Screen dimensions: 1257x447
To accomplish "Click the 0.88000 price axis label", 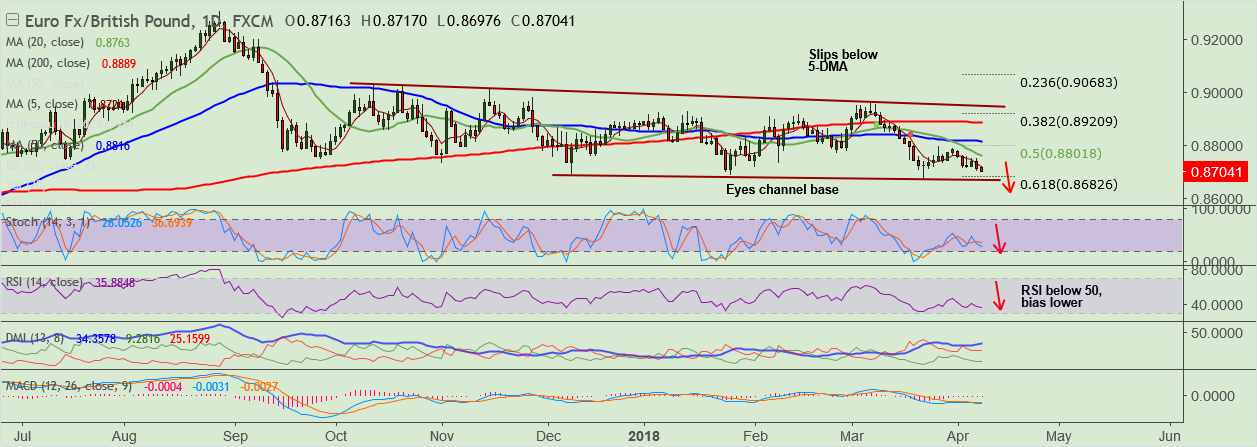I will tap(1219, 145).
